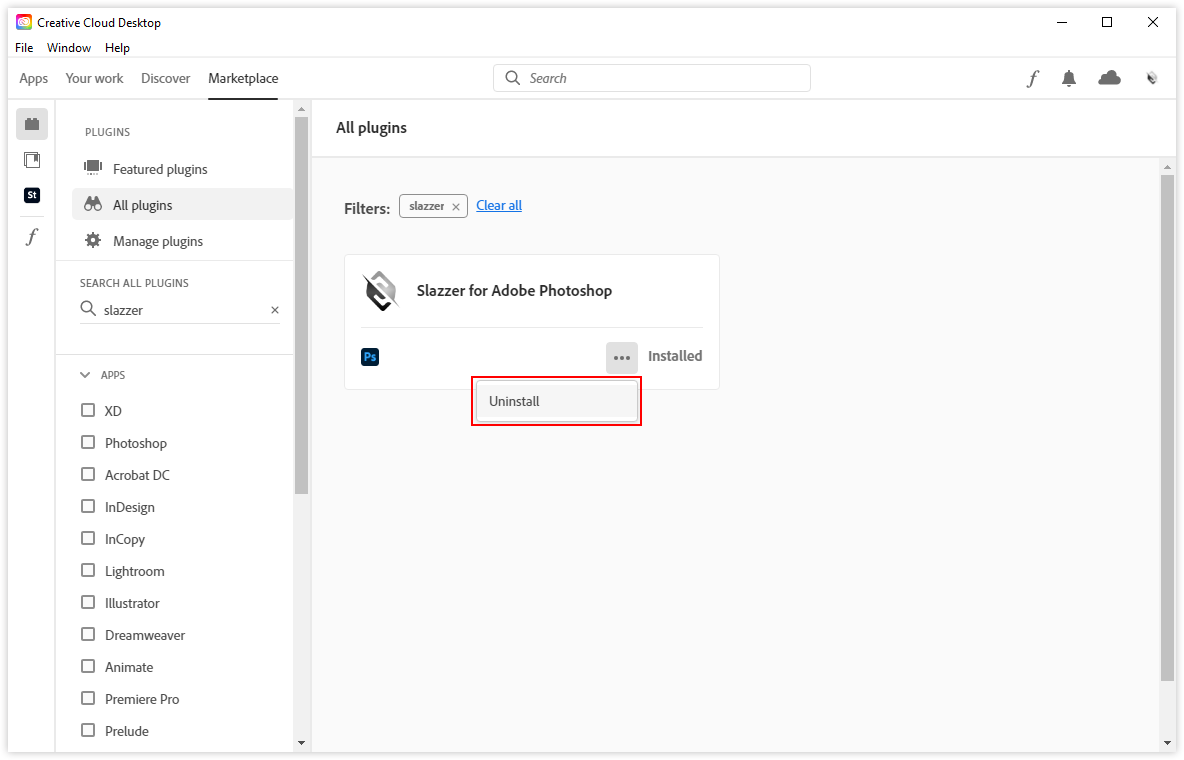Click the SEARCH ALL PLUGINS label
Image resolution: width=1184 pixels, height=760 pixels.
[134, 283]
